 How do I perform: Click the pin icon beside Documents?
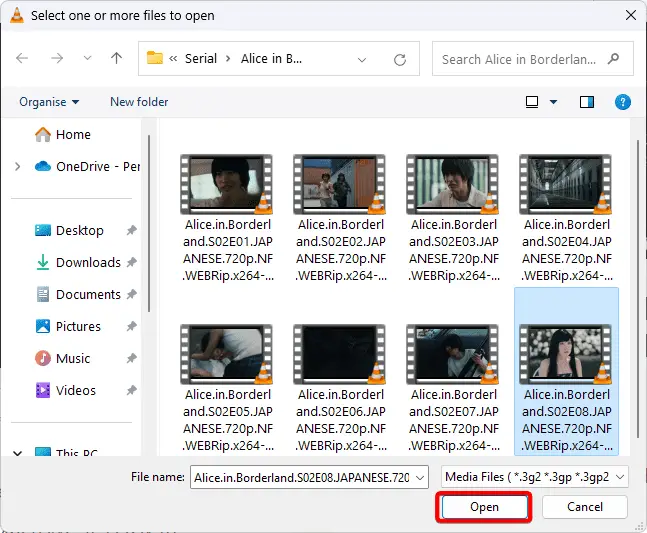point(131,295)
